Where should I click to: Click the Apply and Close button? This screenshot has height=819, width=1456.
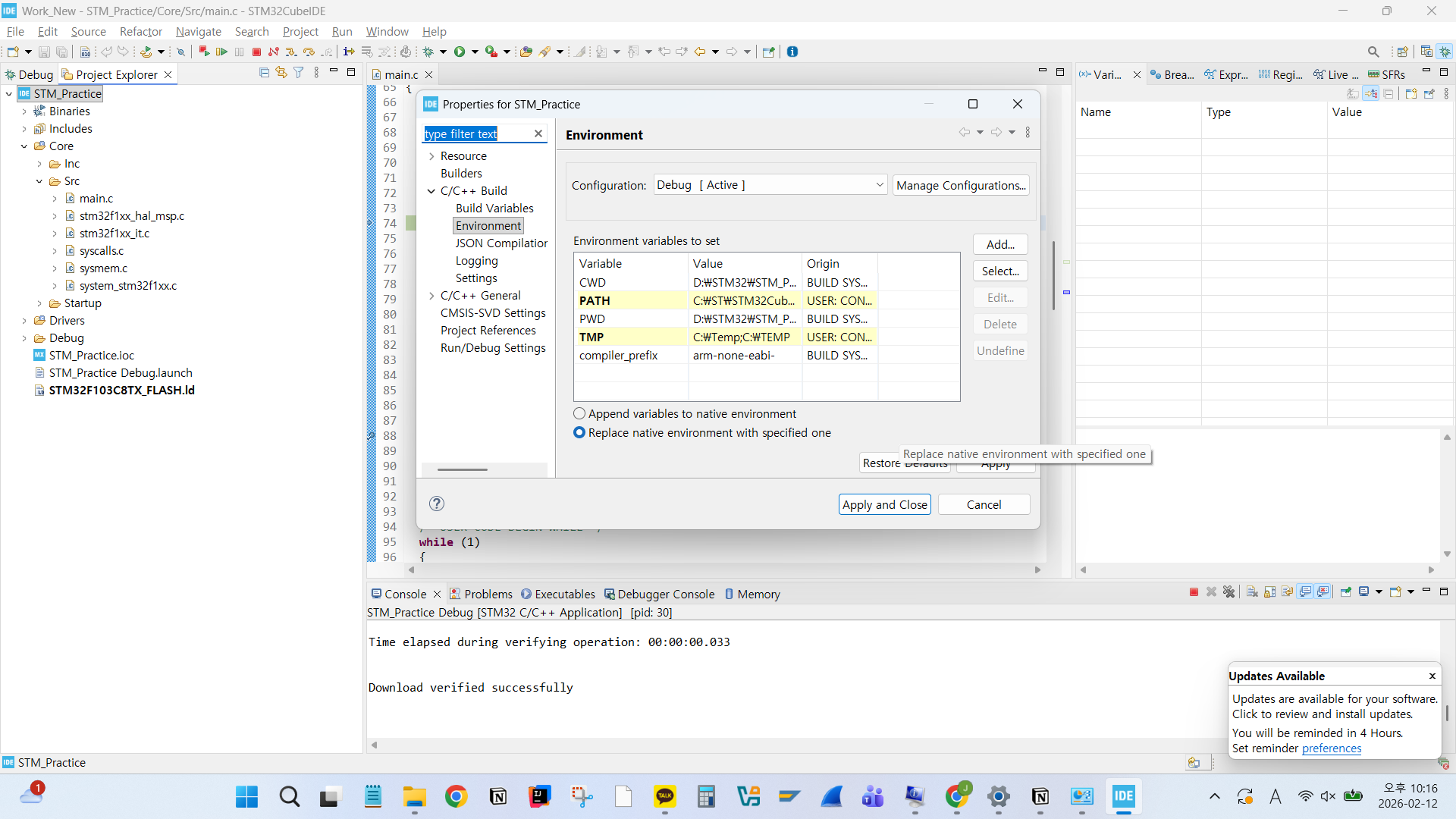click(x=884, y=504)
